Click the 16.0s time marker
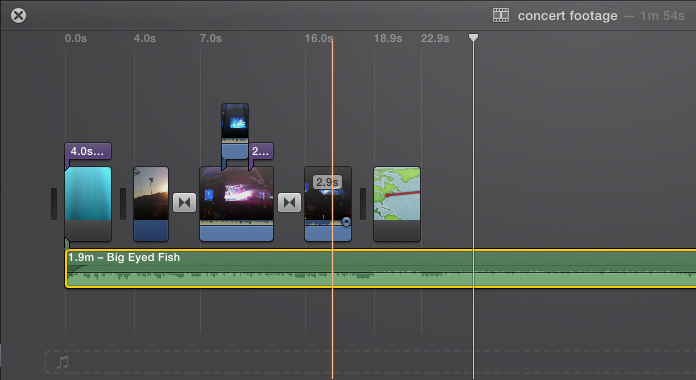Screen dimensions: 696x380 319,39
